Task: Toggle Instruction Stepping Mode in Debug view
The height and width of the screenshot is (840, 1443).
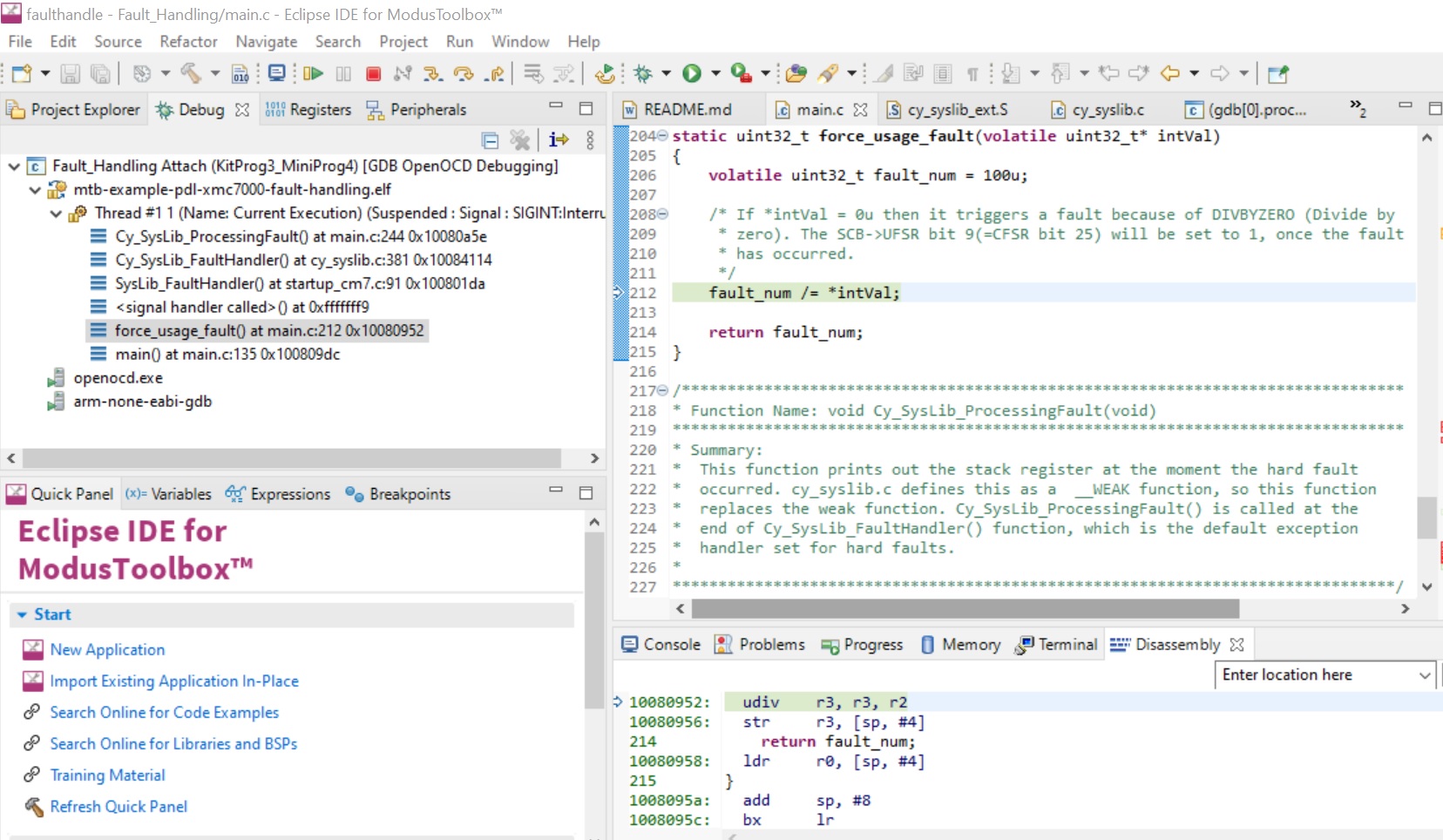Action: coord(559,140)
